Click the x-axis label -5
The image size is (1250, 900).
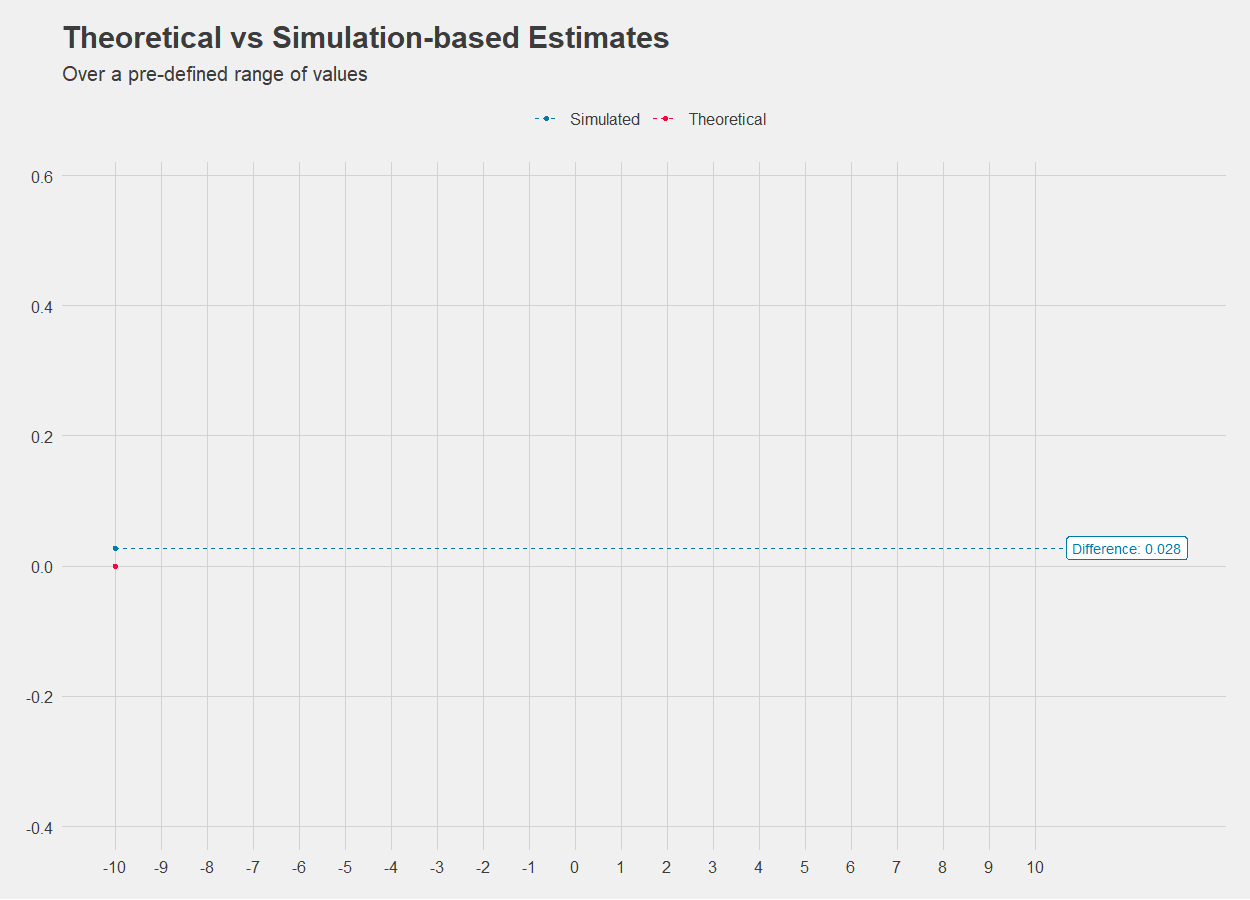pos(345,867)
